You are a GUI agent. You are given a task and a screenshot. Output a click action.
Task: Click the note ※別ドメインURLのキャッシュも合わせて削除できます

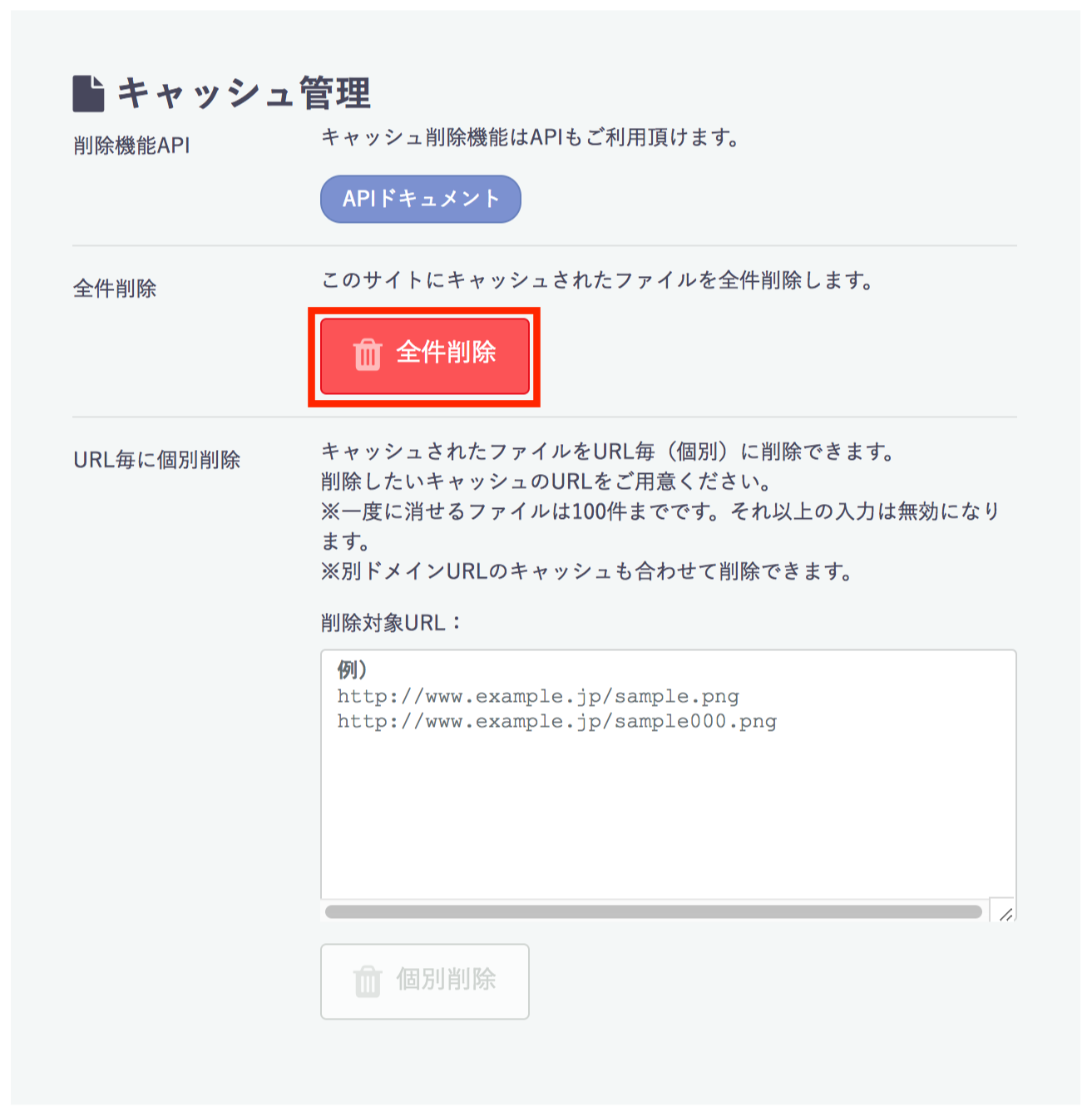pyautogui.click(x=586, y=571)
